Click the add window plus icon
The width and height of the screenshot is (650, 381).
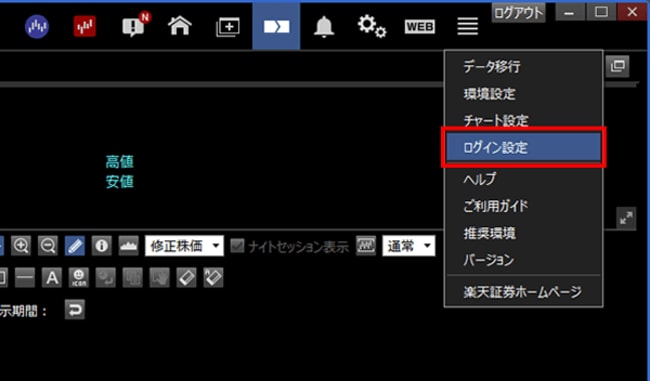click(228, 27)
